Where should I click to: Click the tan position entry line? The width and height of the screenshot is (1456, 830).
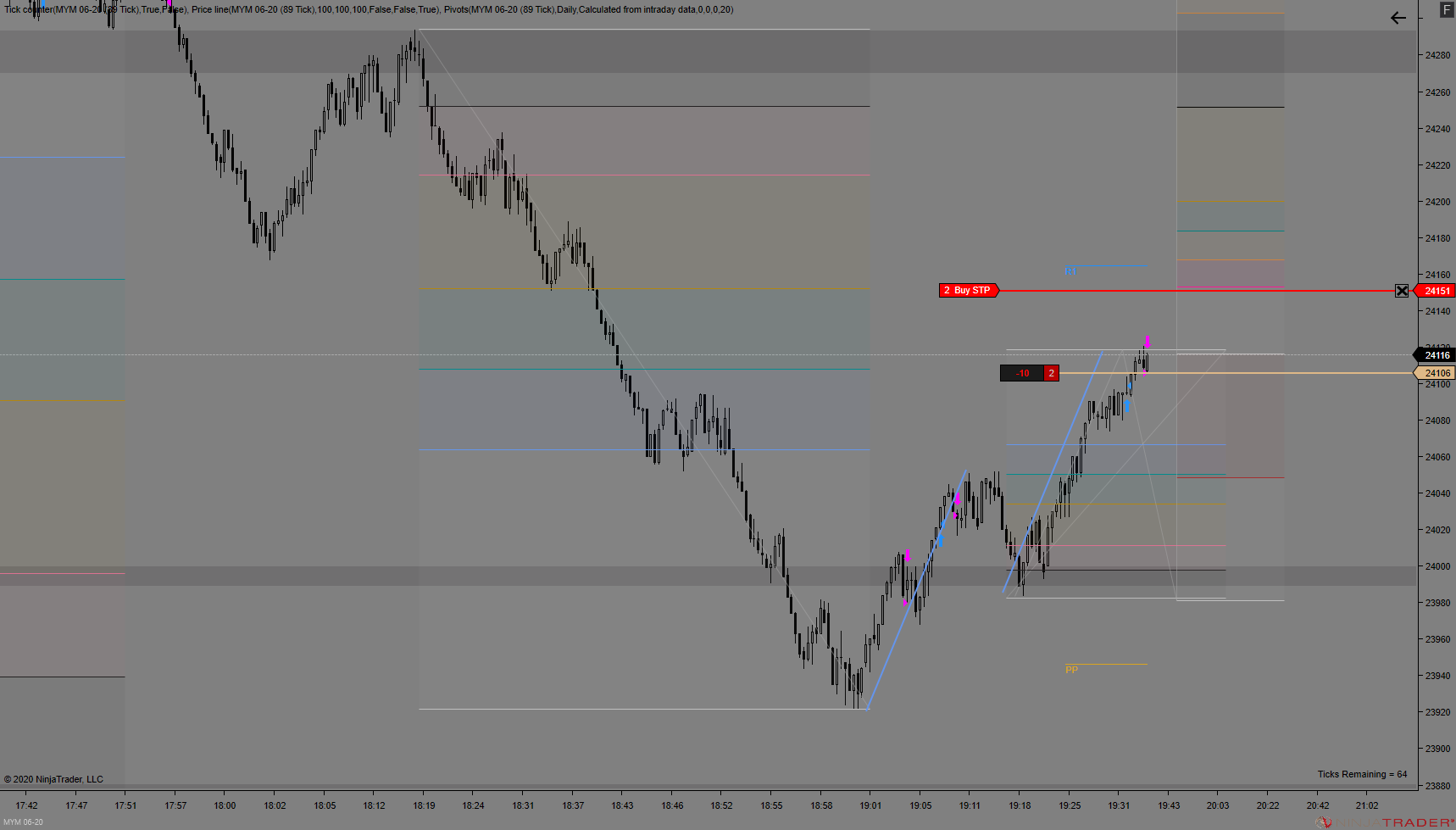(1236, 373)
